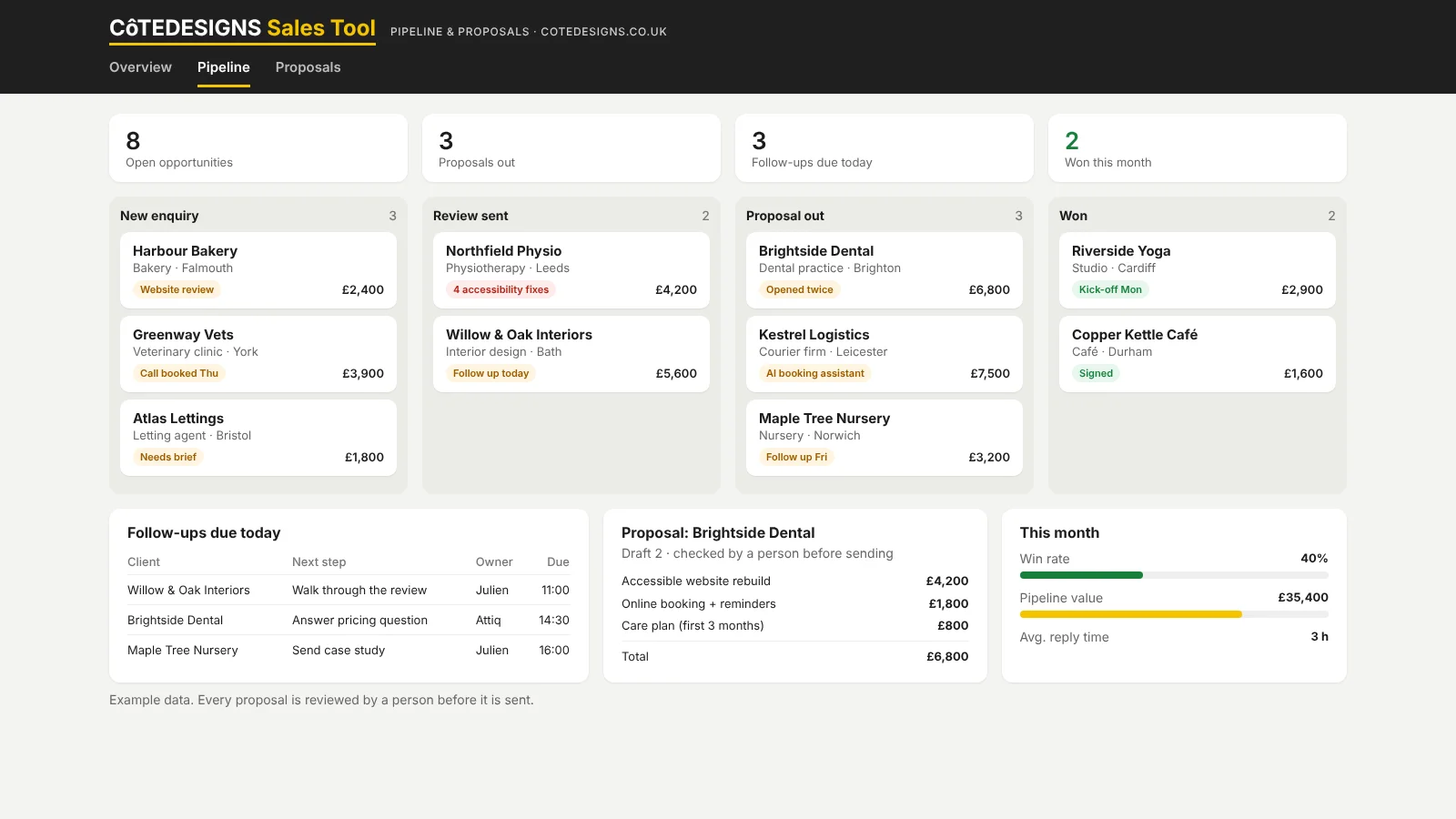
Task: Open the Northfield Physio card
Action: 571,270
